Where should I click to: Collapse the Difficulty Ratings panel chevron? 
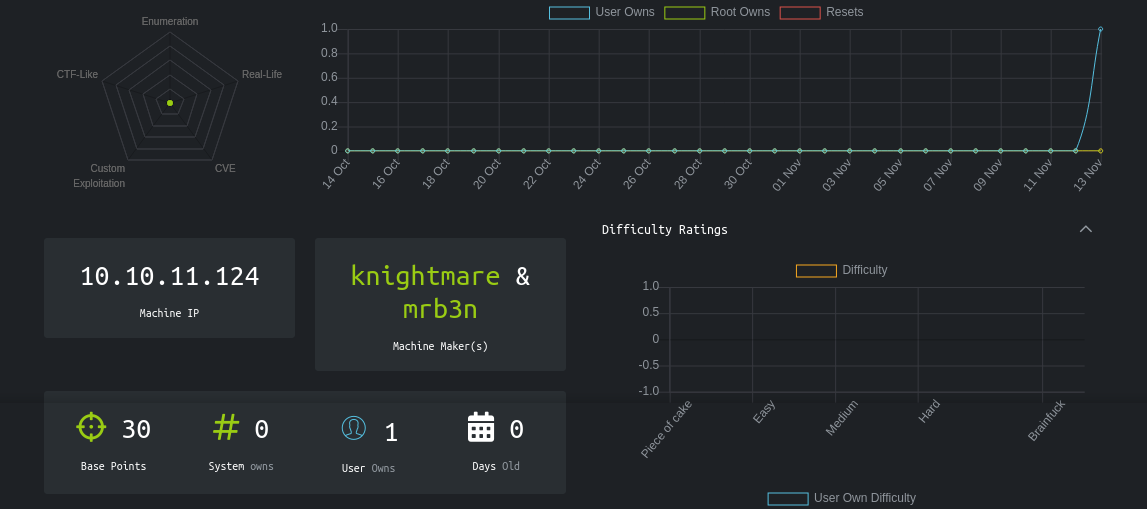[x=1086, y=229]
